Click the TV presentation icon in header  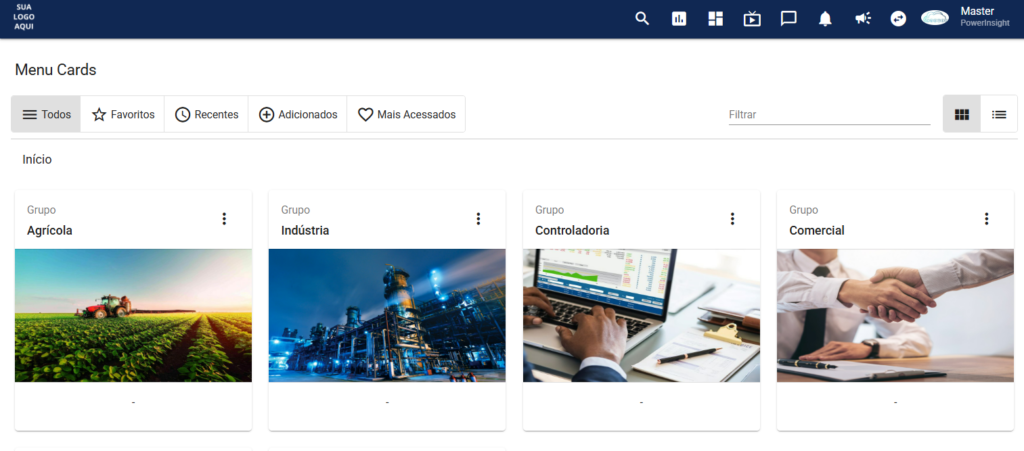coord(752,18)
